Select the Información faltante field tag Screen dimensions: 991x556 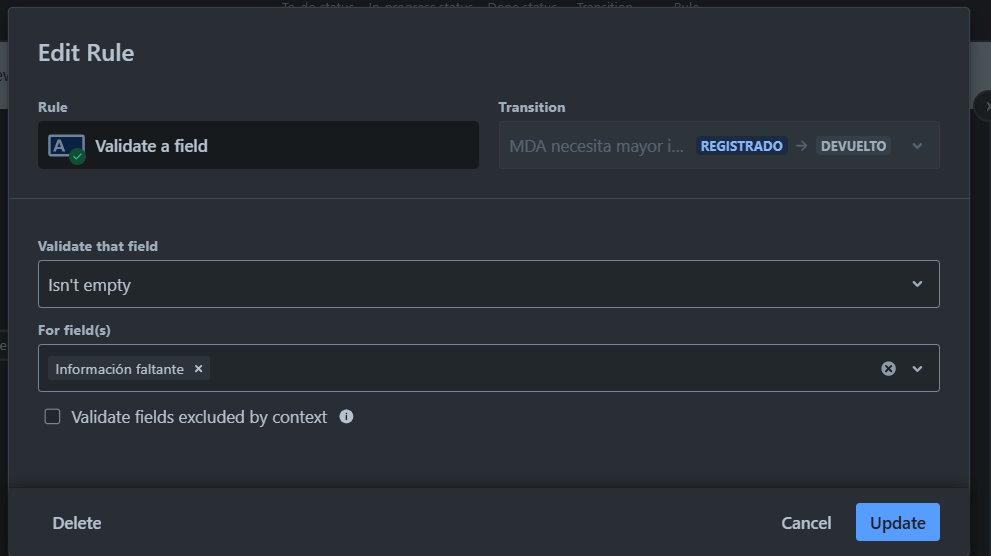(x=119, y=369)
